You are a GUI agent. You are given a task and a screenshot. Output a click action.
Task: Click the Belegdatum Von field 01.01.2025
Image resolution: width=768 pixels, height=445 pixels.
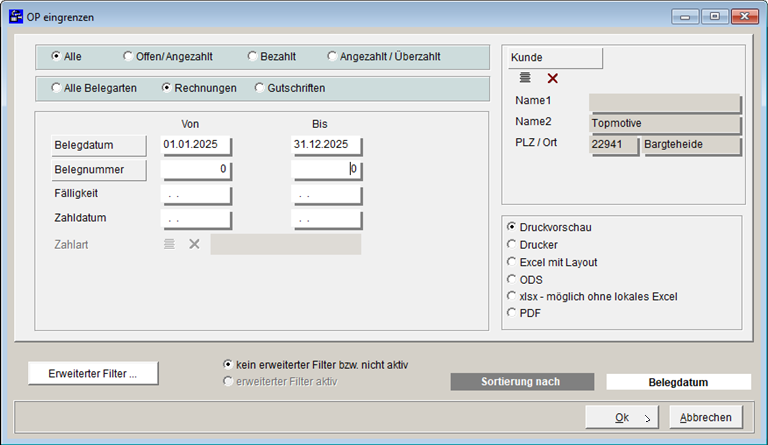[196, 145]
